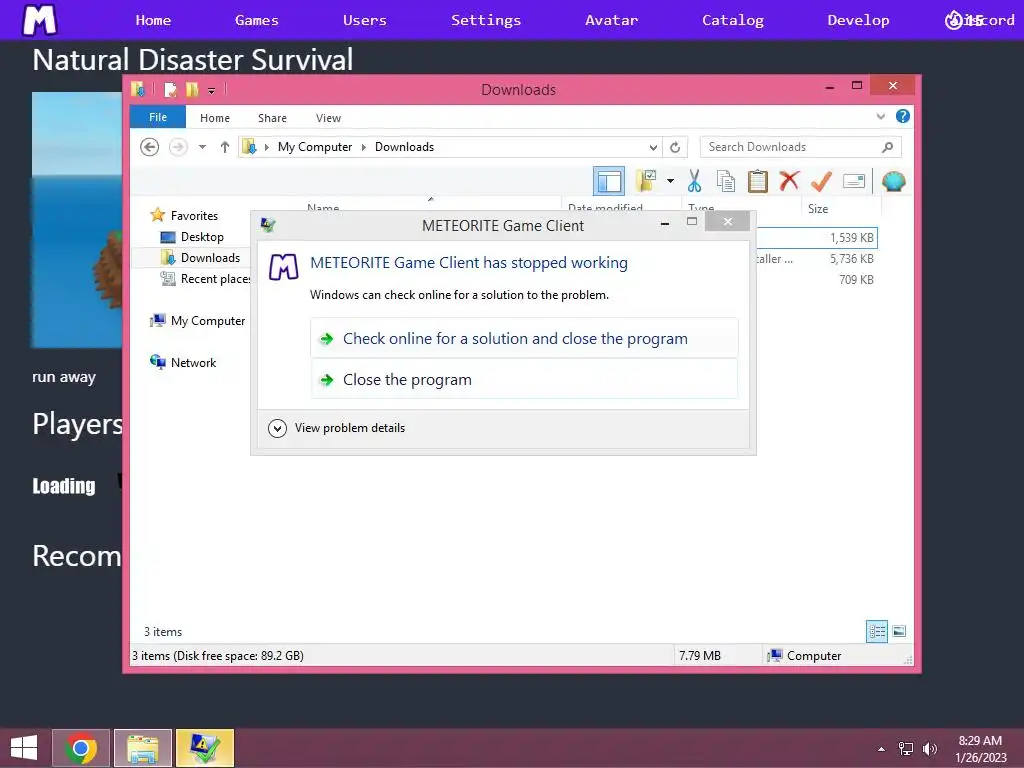Click the Back arrow in Downloads explorer
The height and width of the screenshot is (768, 1024).
(150, 147)
